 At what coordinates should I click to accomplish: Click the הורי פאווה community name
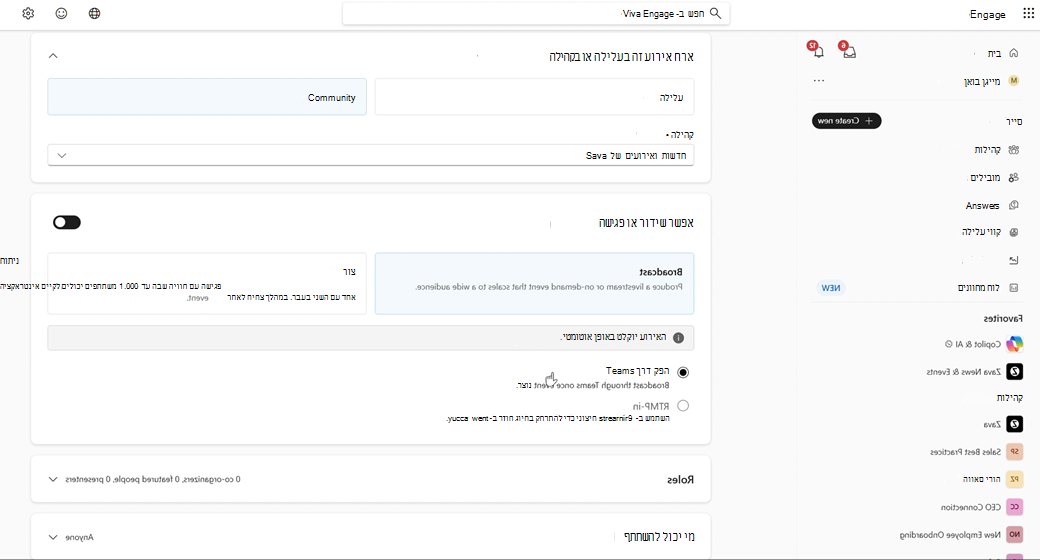[x=982, y=479]
